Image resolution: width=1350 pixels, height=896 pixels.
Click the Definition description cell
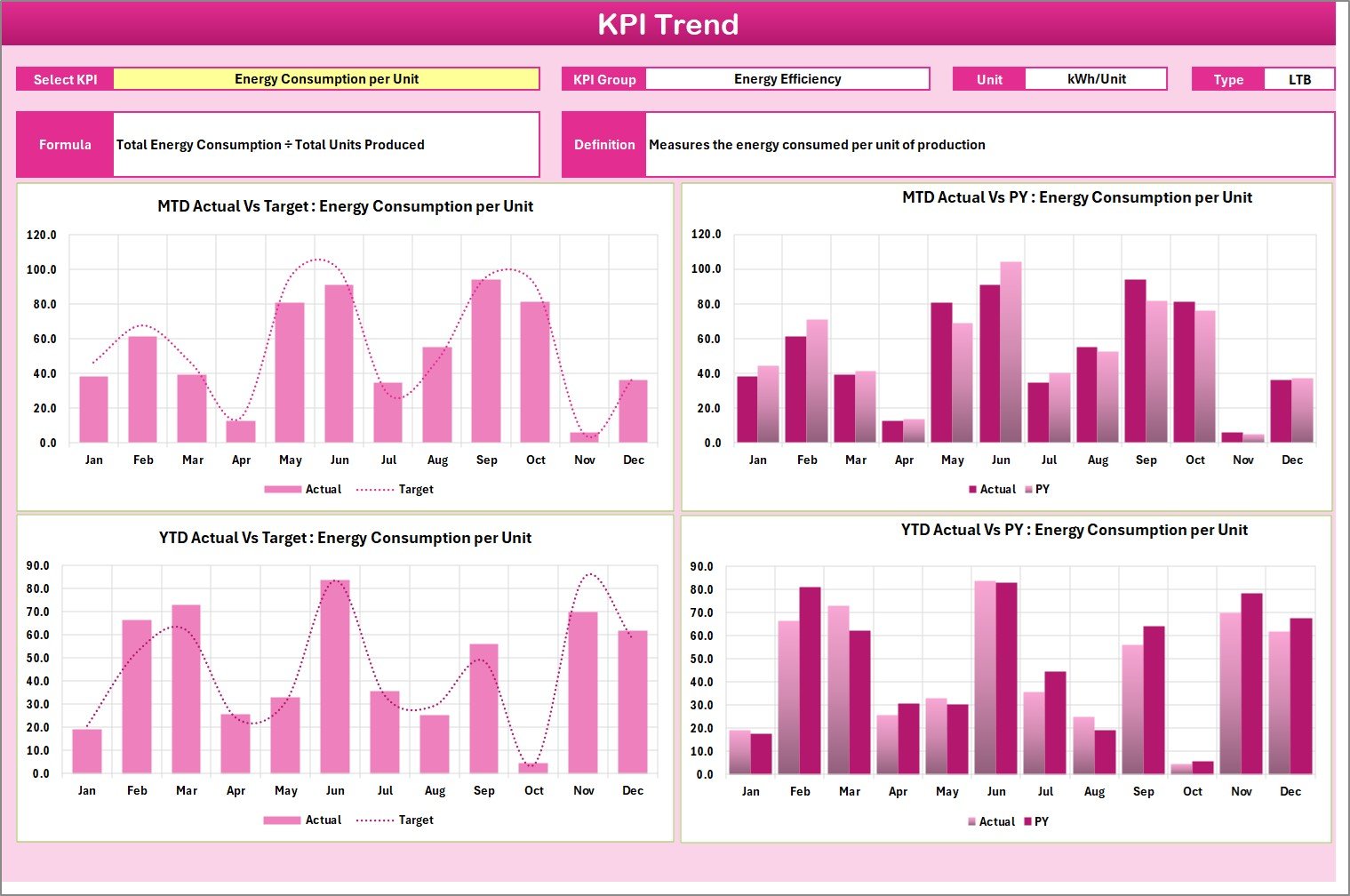pos(988,145)
